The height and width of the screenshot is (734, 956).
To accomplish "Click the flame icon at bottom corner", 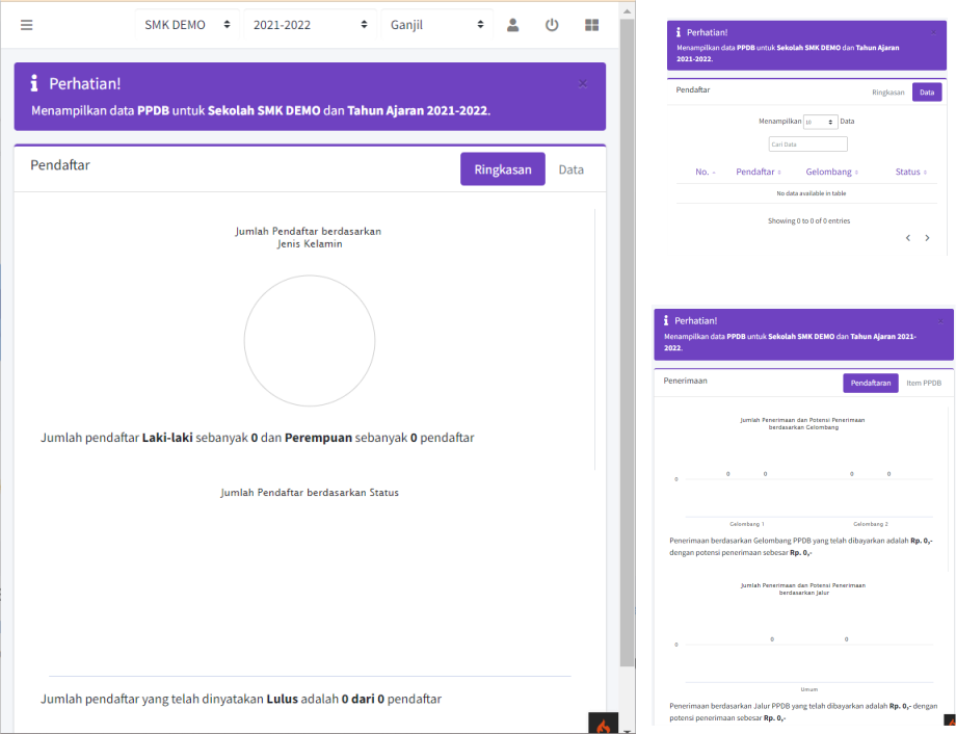I will tap(603, 724).
